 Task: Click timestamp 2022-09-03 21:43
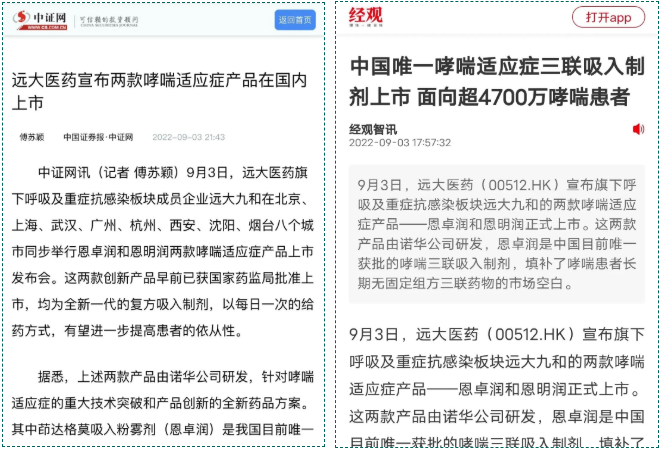point(188,137)
